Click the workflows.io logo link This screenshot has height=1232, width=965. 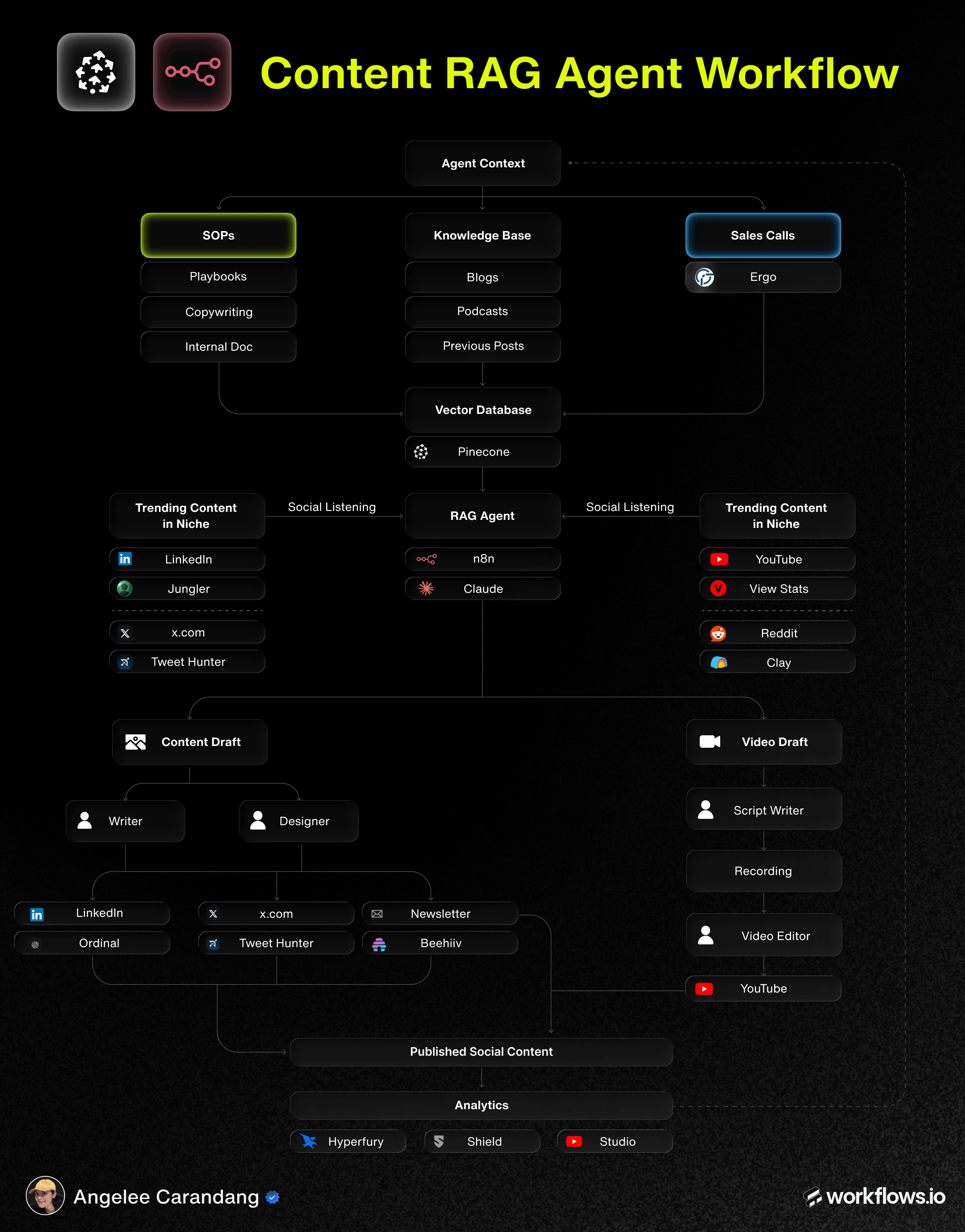coord(875,1196)
